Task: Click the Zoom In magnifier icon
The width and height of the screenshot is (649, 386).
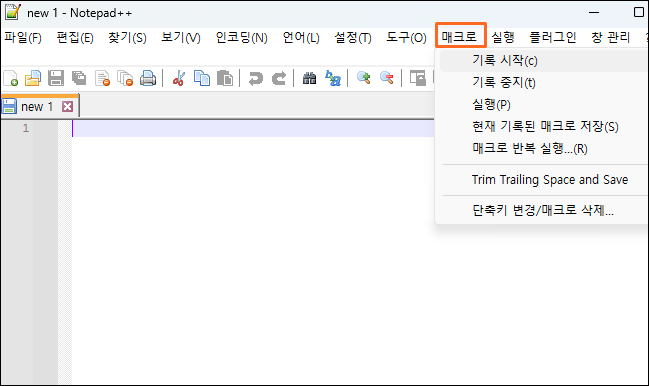Action: pos(363,78)
